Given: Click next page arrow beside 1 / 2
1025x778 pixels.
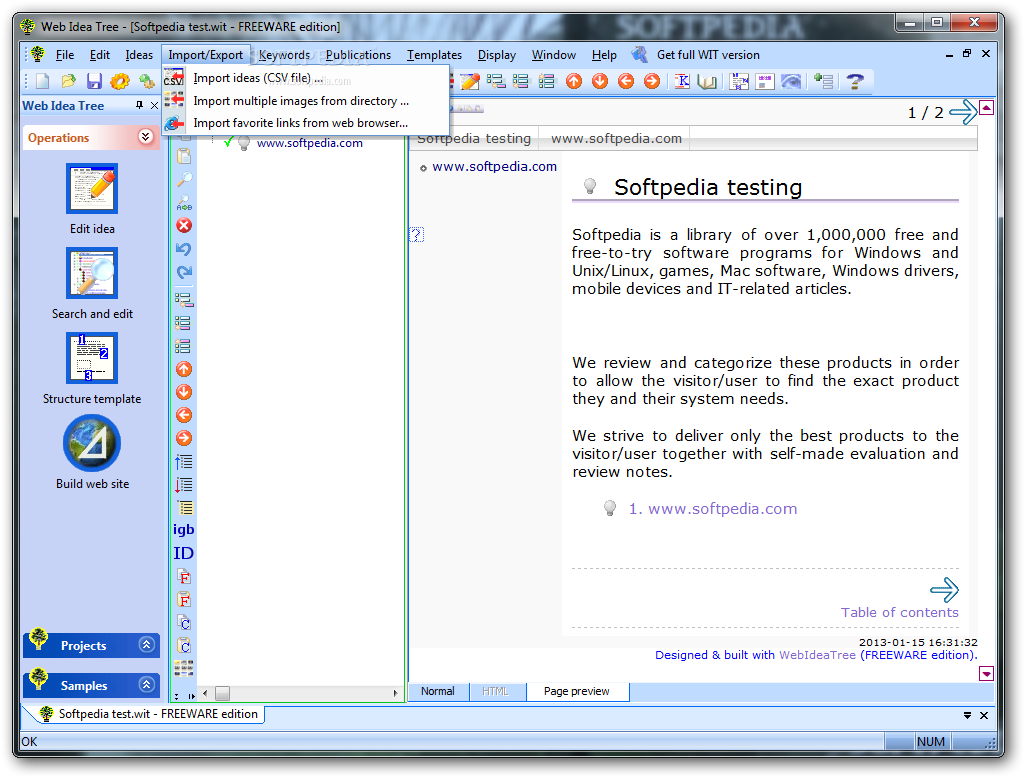Looking at the screenshot, I should pos(962,112).
